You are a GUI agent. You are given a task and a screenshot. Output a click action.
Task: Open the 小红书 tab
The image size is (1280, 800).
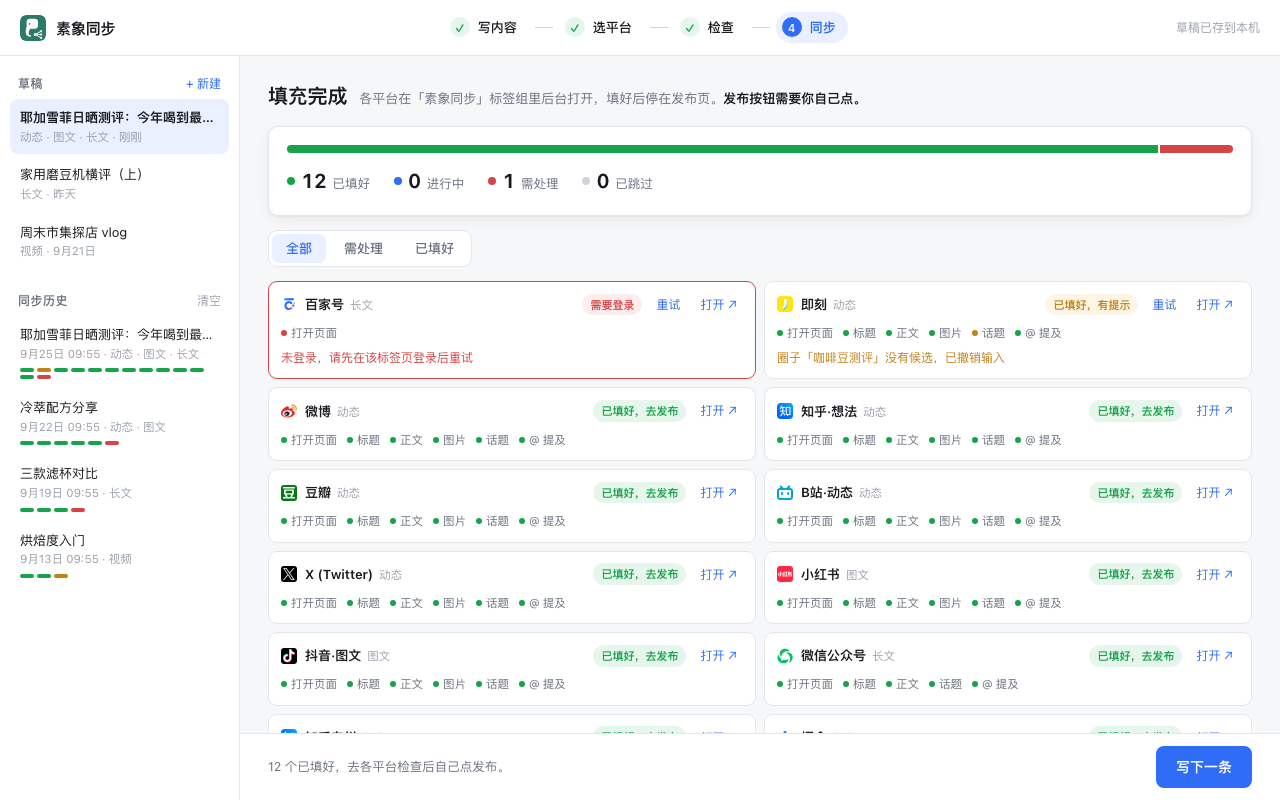(1215, 574)
